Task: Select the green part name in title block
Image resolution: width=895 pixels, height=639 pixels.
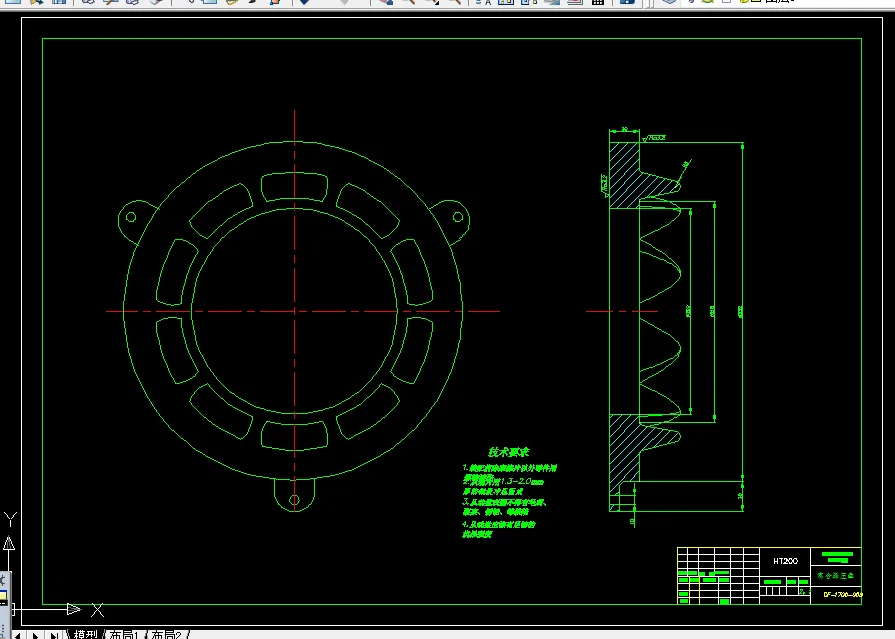Action: coord(836,576)
